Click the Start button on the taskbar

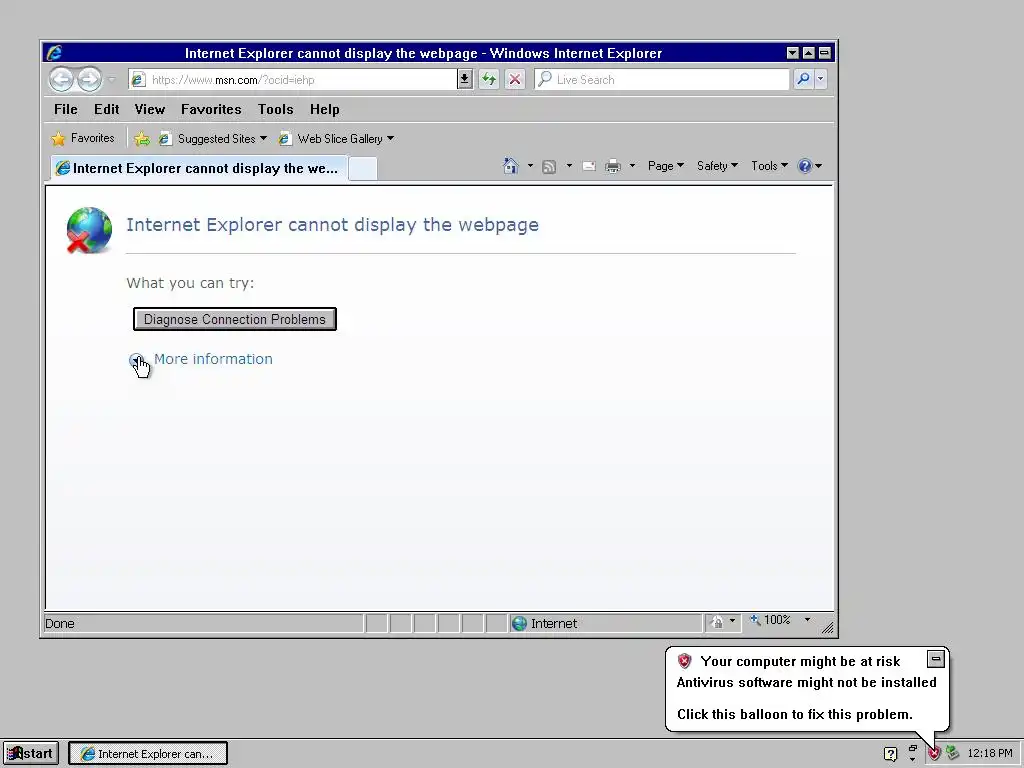[x=31, y=753]
